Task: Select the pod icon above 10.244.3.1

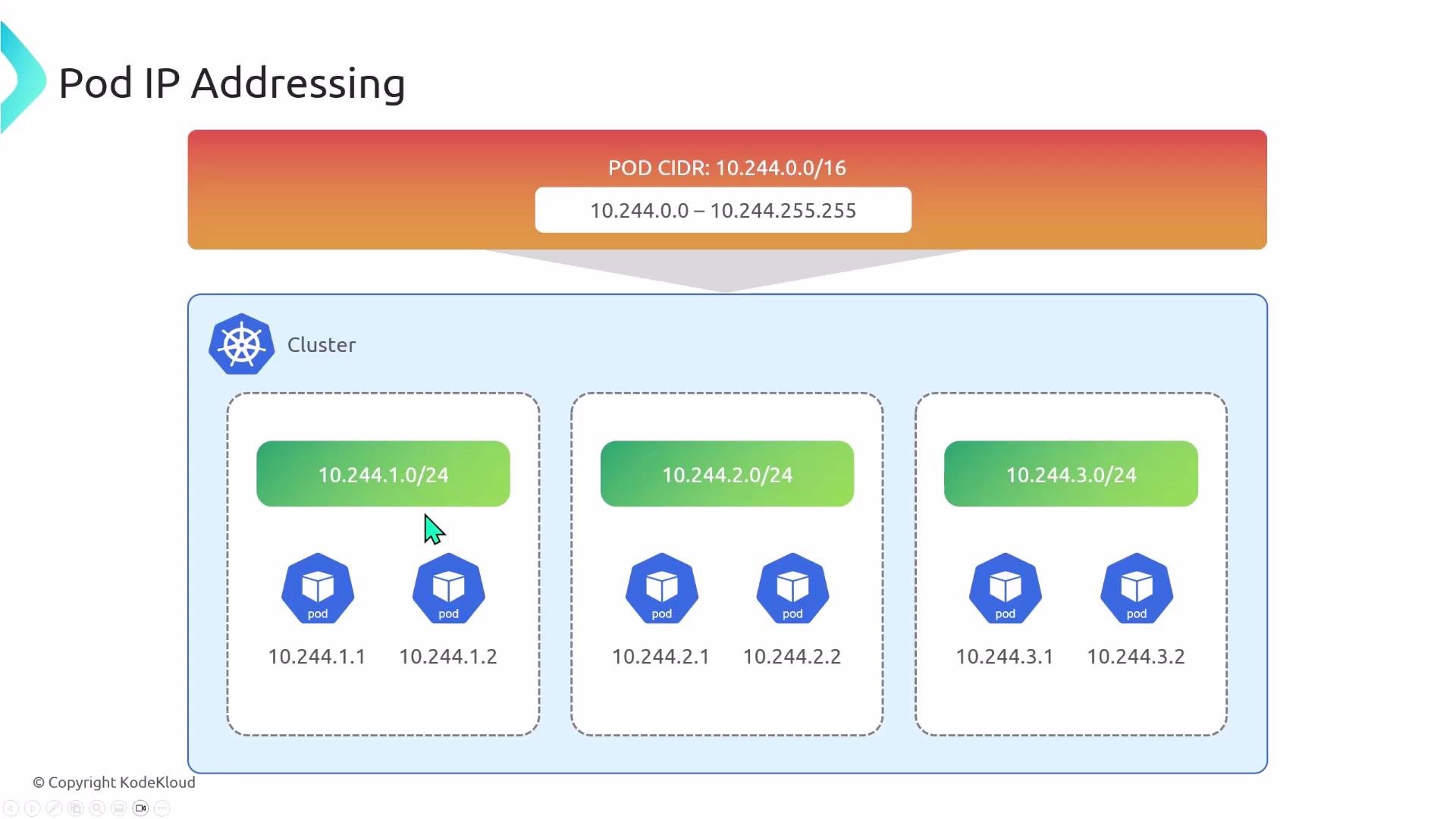Action: click(x=1006, y=589)
